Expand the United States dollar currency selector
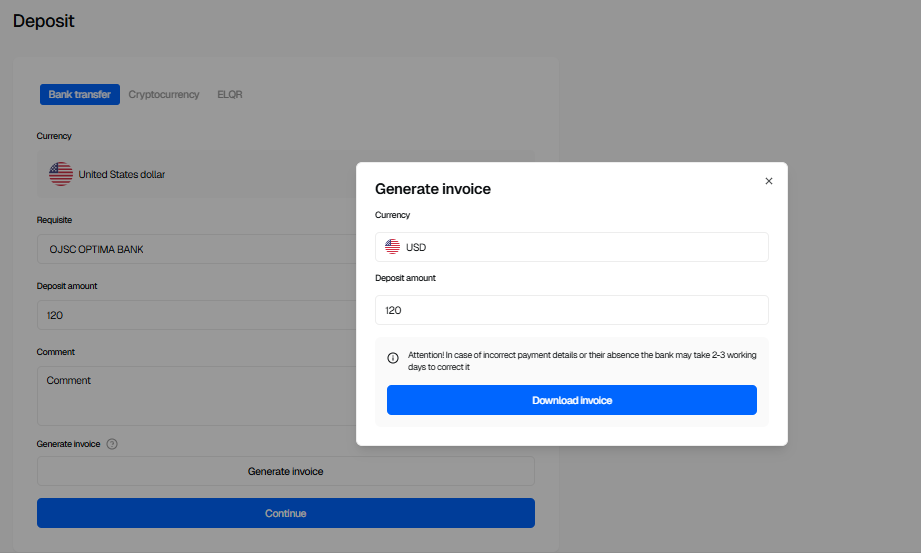 pyautogui.click(x=200, y=174)
